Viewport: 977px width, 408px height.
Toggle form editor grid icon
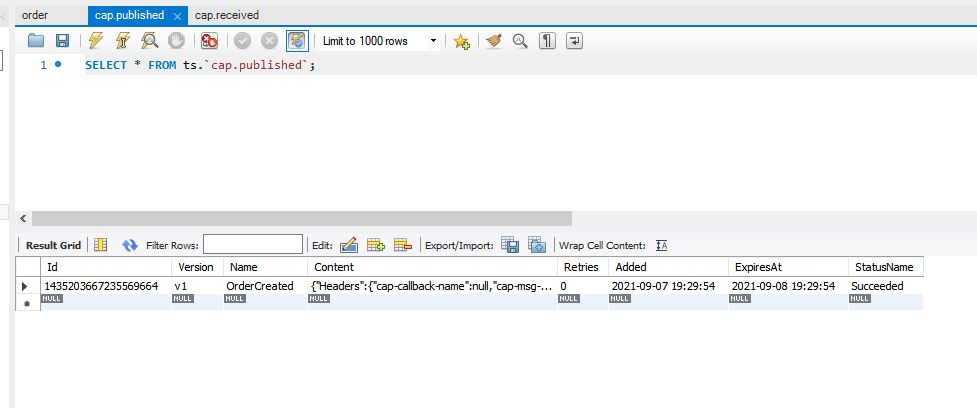100,245
